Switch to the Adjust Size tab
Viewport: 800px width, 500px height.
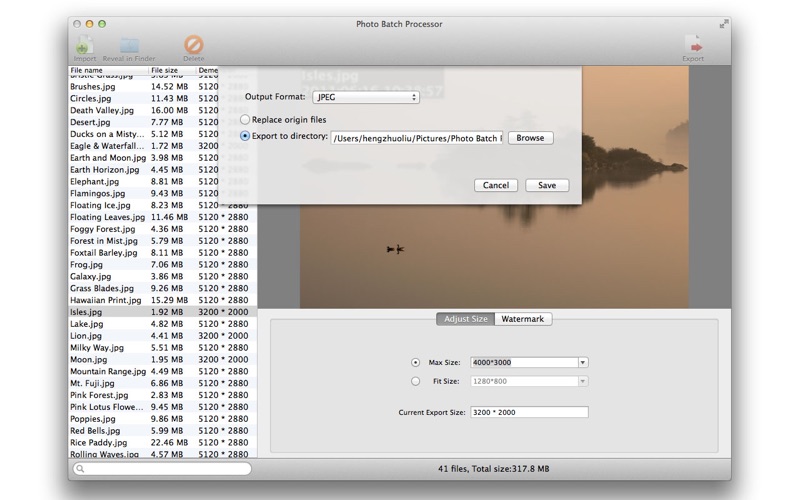tap(465, 319)
